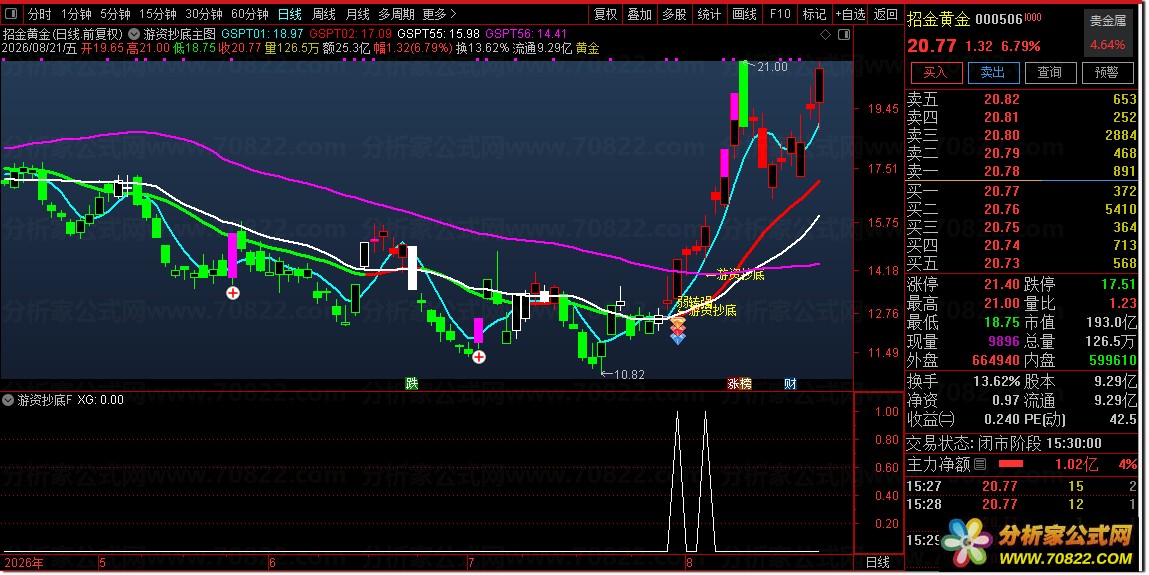The image size is (1149, 575).
Task: Click the stacked diamond signal icon under 游资抄底
Action: [x=678, y=330]
